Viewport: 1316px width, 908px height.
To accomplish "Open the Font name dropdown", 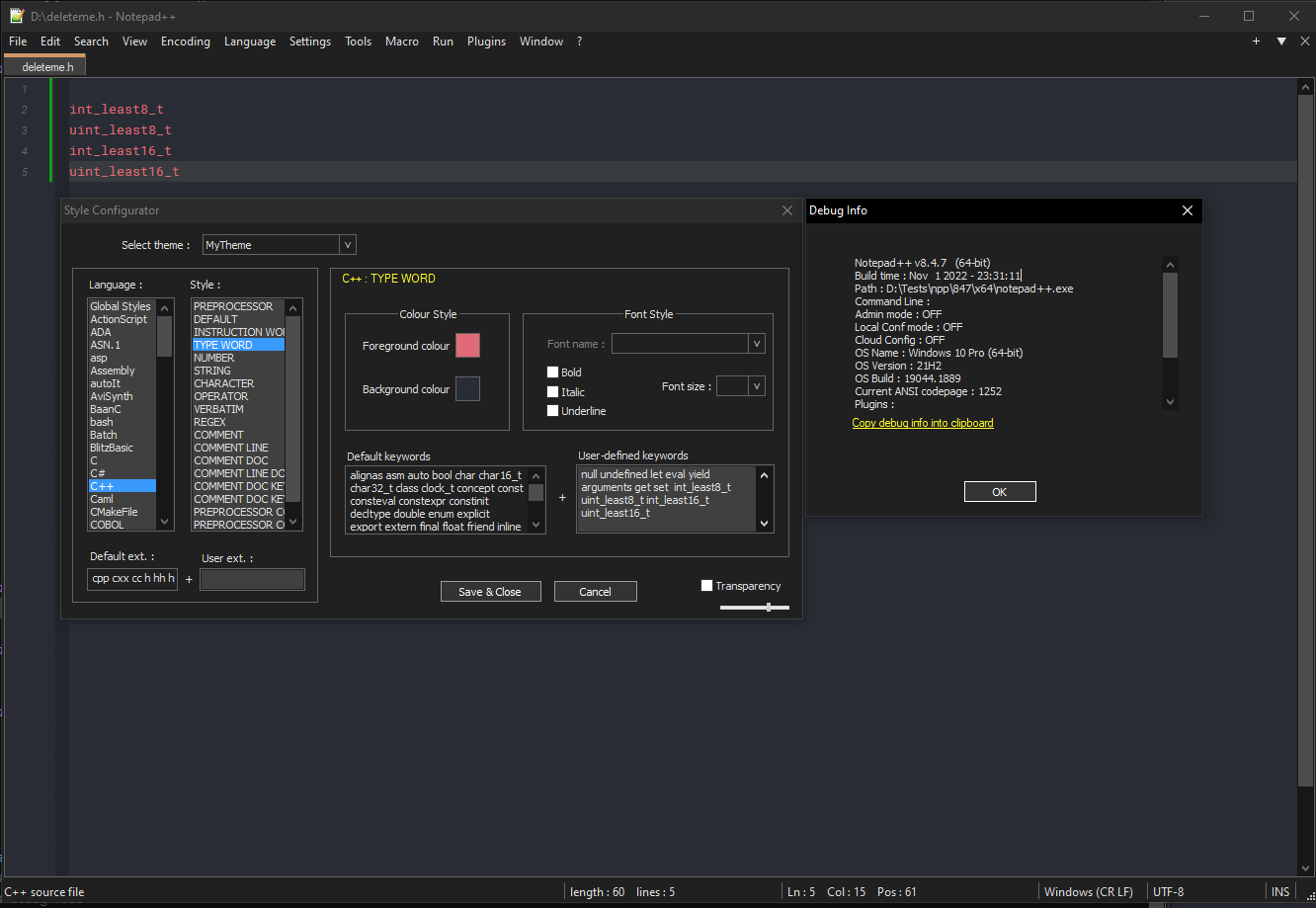I will coord(757,344).
